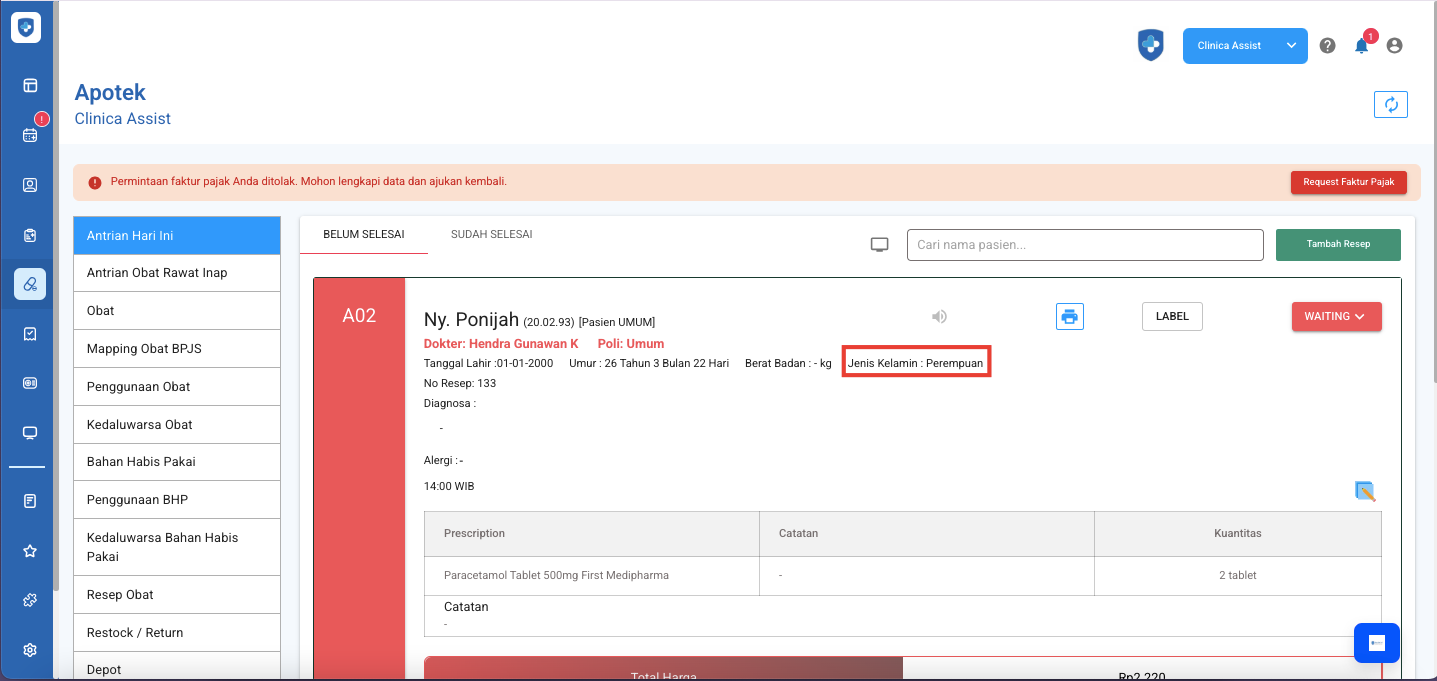Viewport: 1437px width, 681px height.
Task: Click the printer icon for Ny. Ponijah
Action: (1069, 317)
